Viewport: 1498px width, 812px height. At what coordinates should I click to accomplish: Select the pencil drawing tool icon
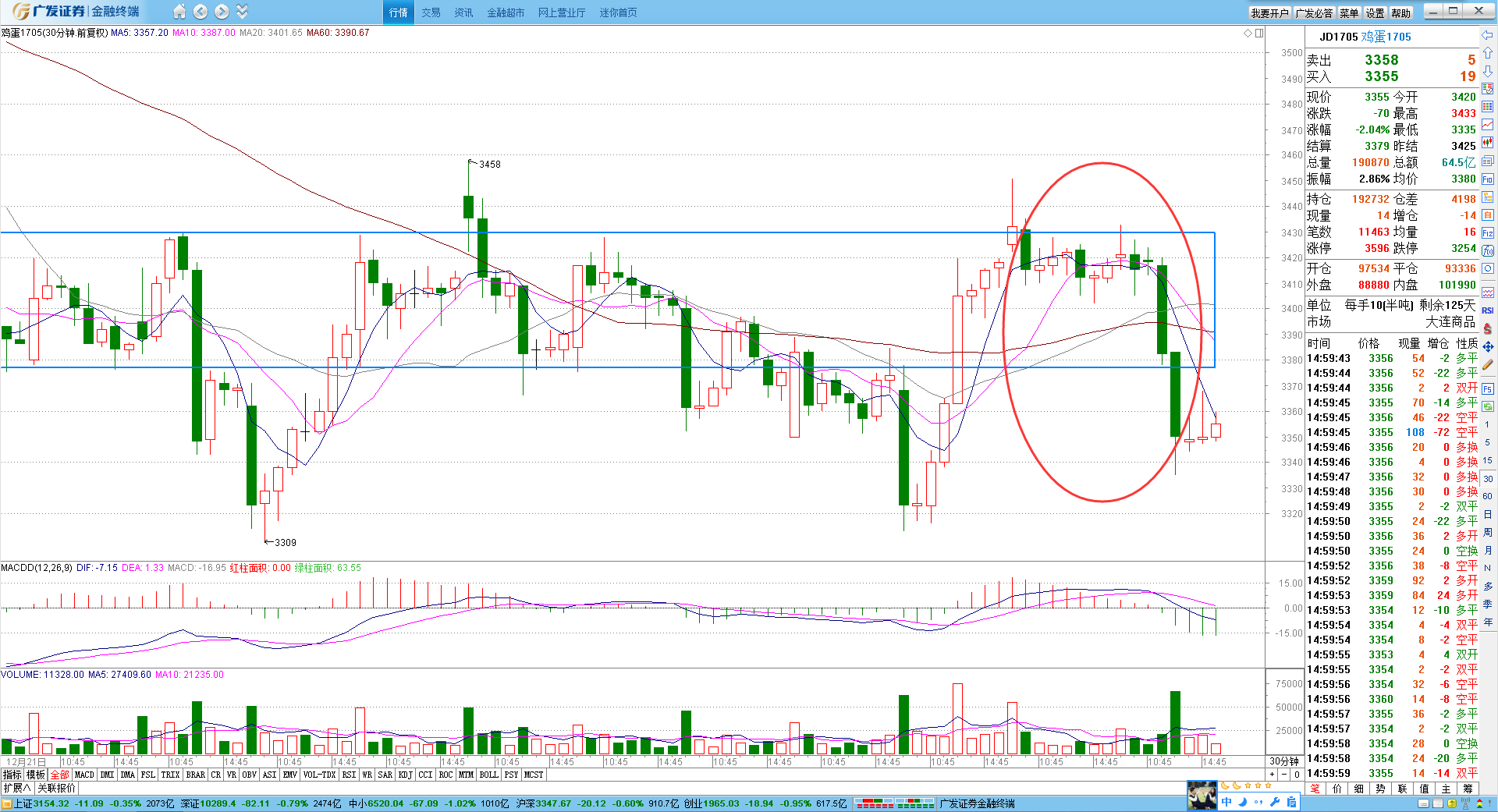[1488, 364]
